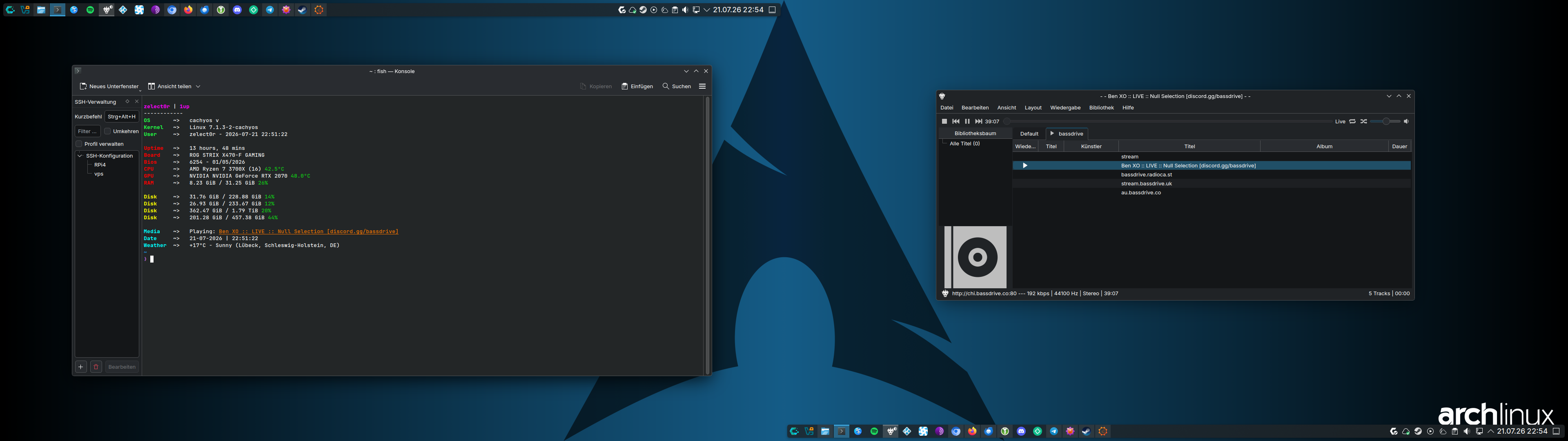
Task: Skip to next track in music player
Action: click(978, 121)
